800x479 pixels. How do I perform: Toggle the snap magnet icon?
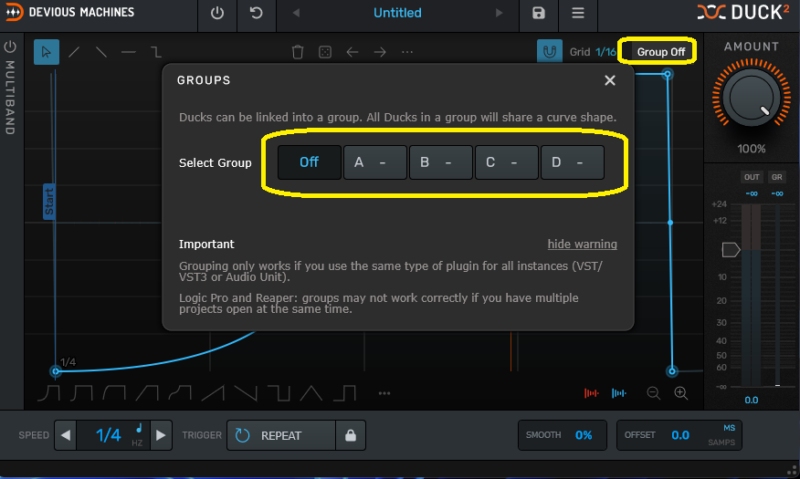(548, 51)
